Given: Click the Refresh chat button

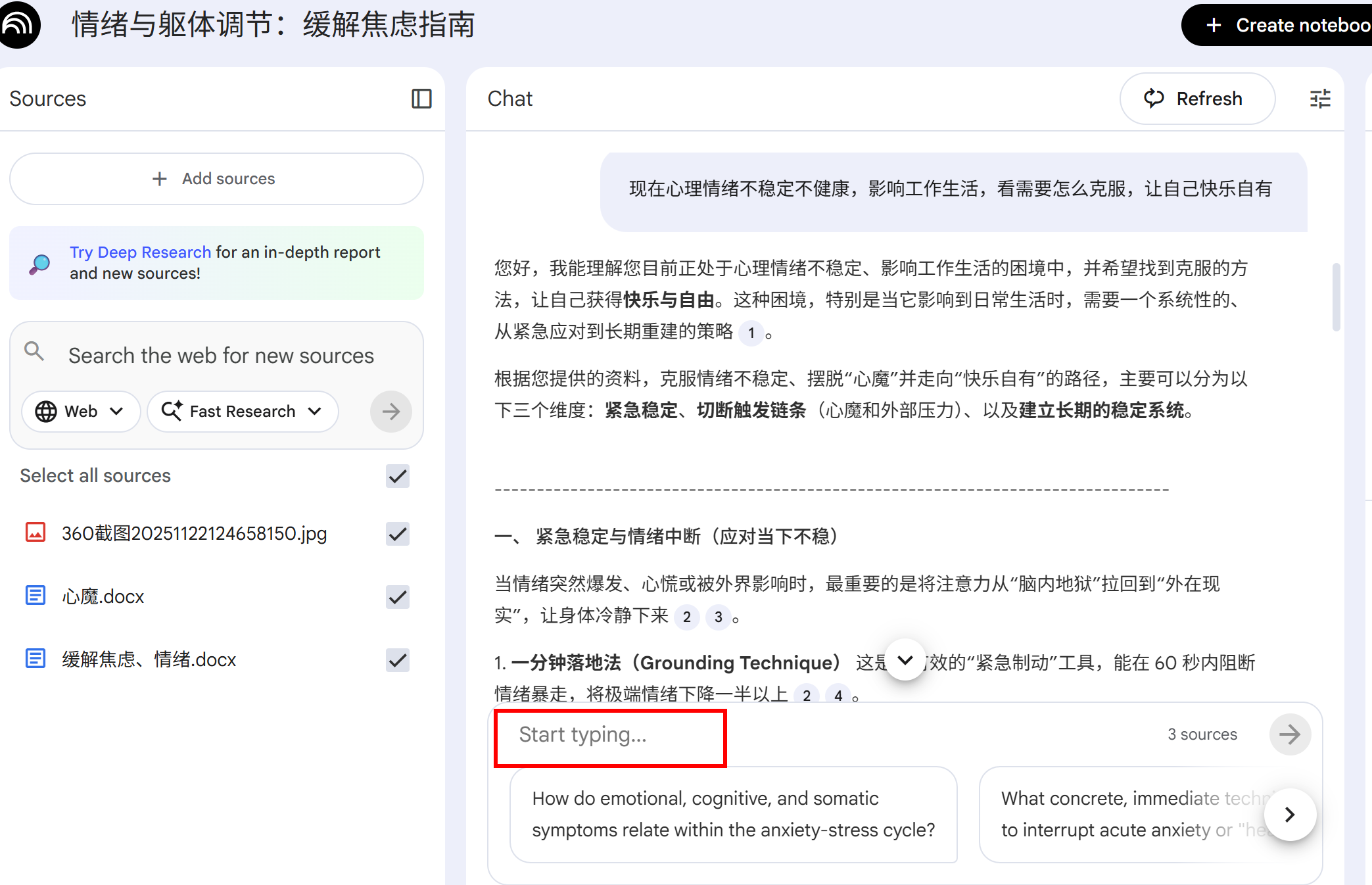Looking at the screenshot, I should 1196,99.
